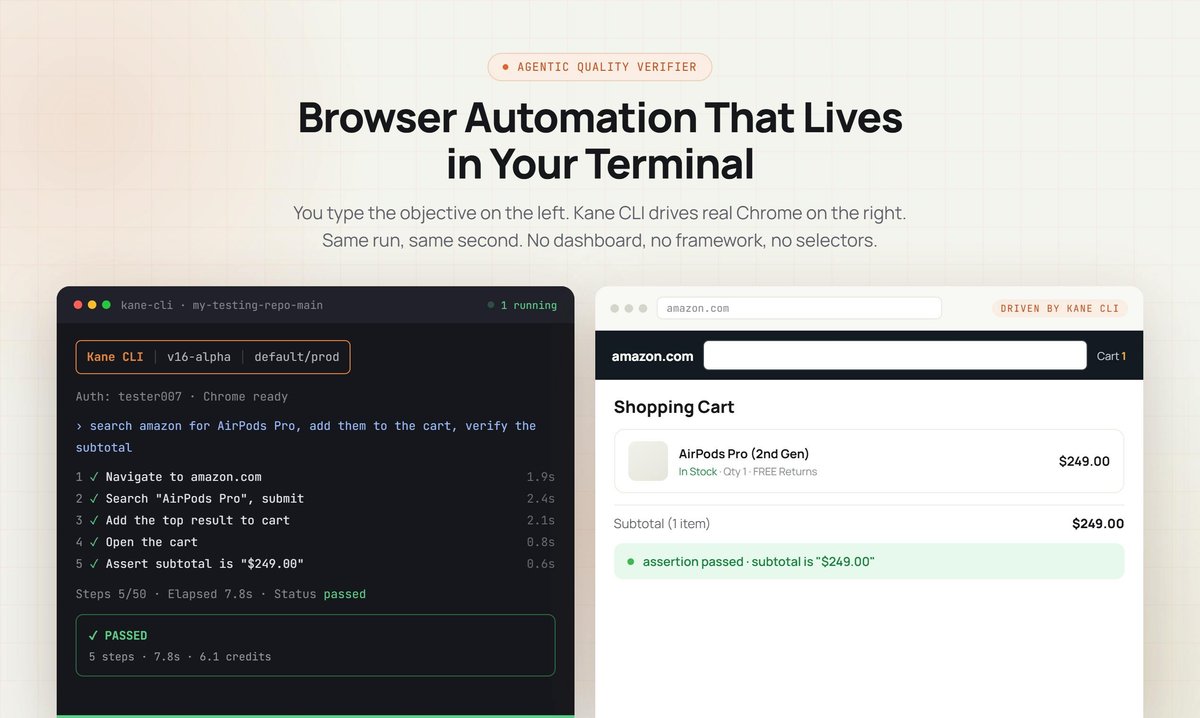Screen dimensions: 1200x718
Task: Click the terminal title kane-cli my-testing-repo-main
Action: point(222,305)
